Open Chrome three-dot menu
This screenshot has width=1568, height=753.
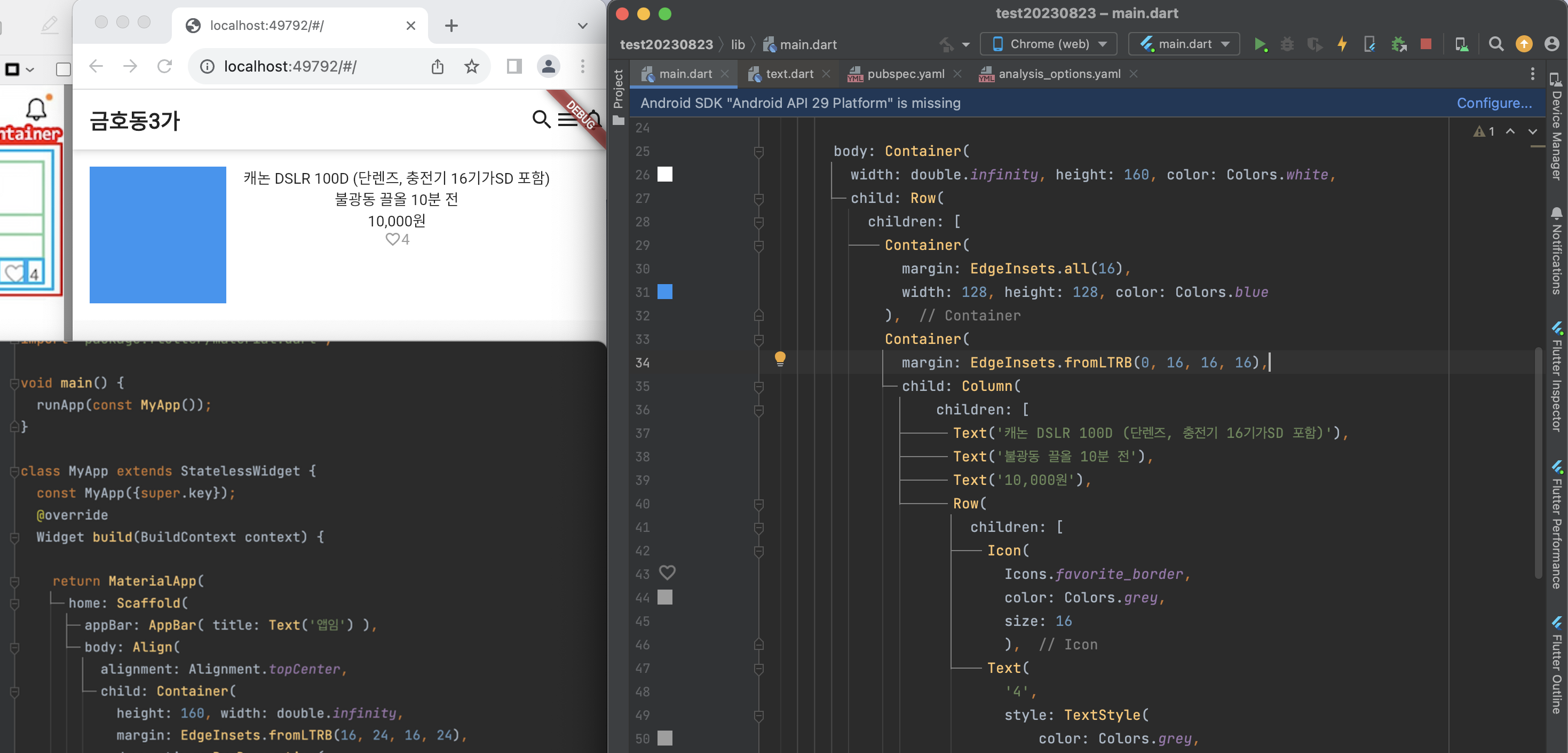pos(582,66)
